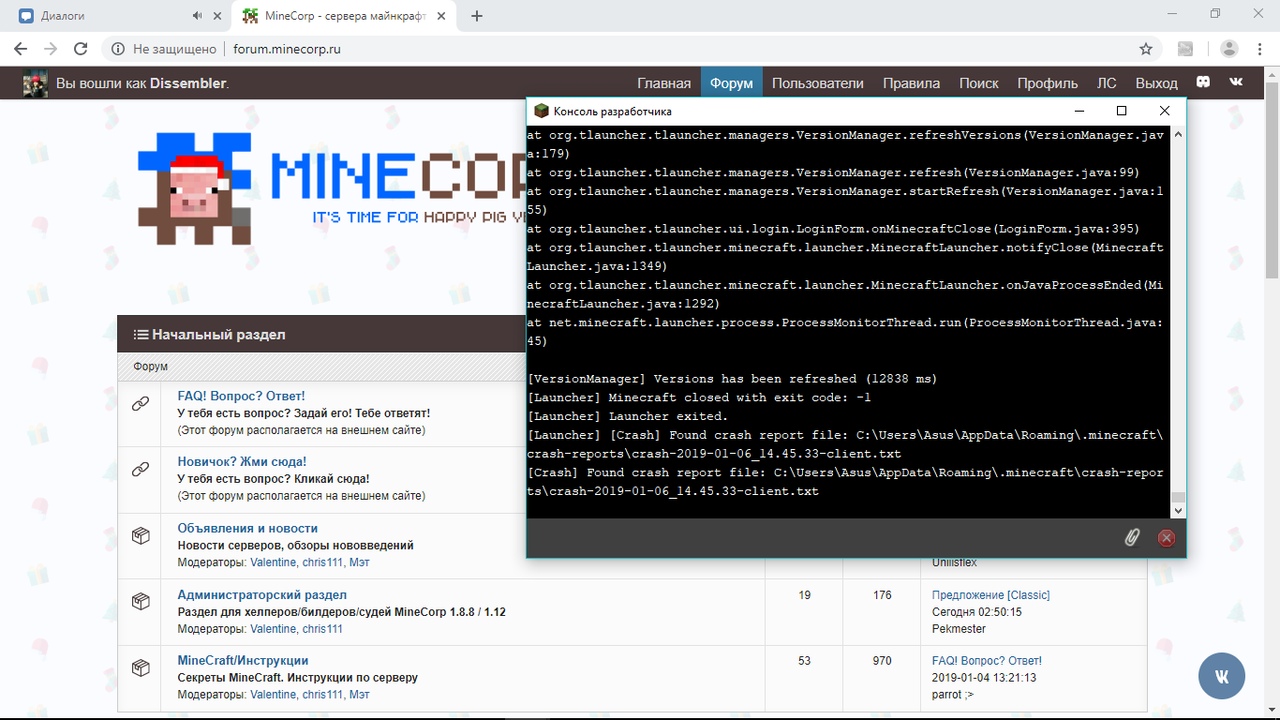Click cube icon beside MineCraft/Инструкции
The image size is (1280, 720).
pyautogui.click(x=140, y=667)
